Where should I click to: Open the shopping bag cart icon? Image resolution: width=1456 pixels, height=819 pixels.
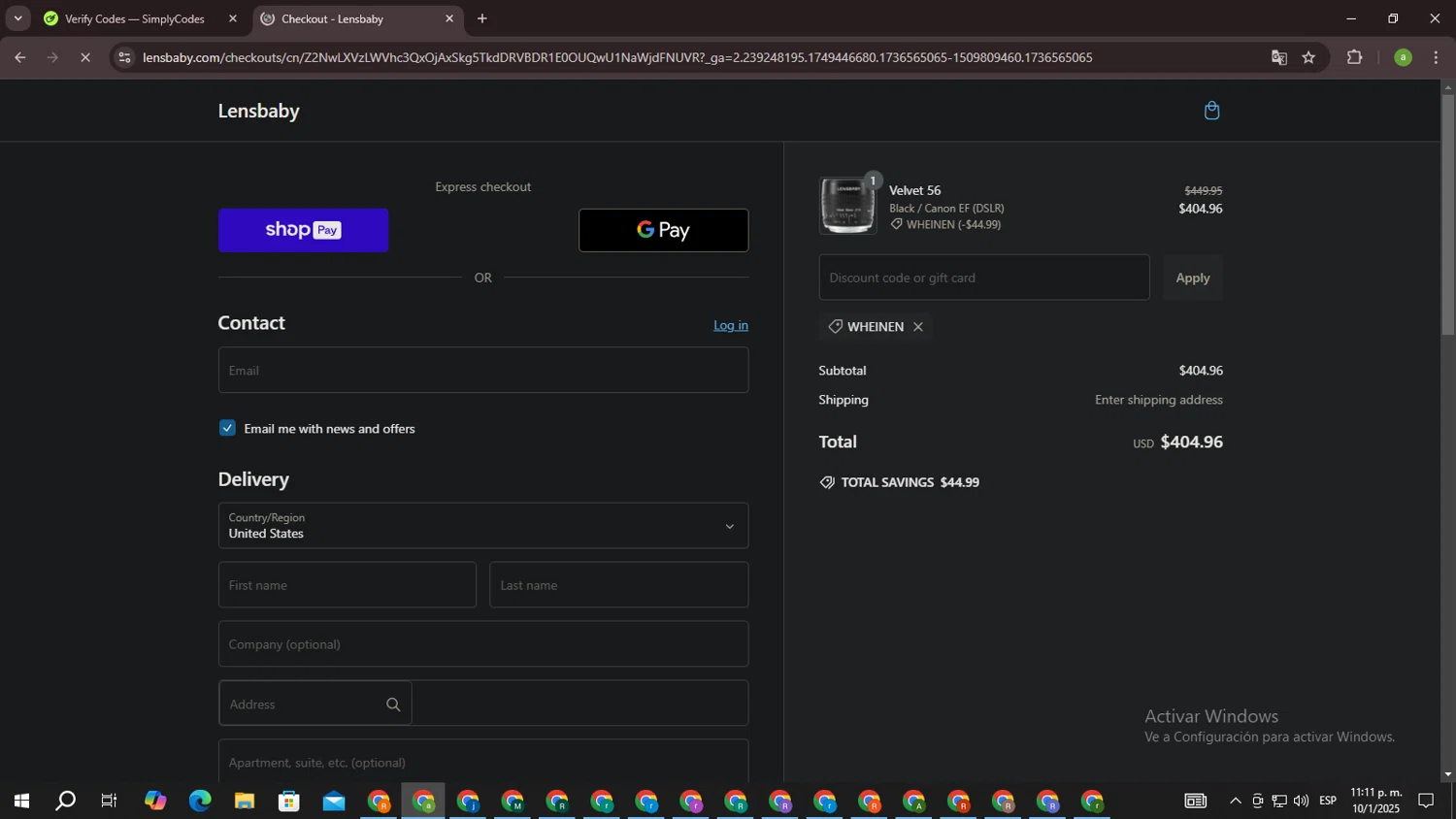point(1211,111)
